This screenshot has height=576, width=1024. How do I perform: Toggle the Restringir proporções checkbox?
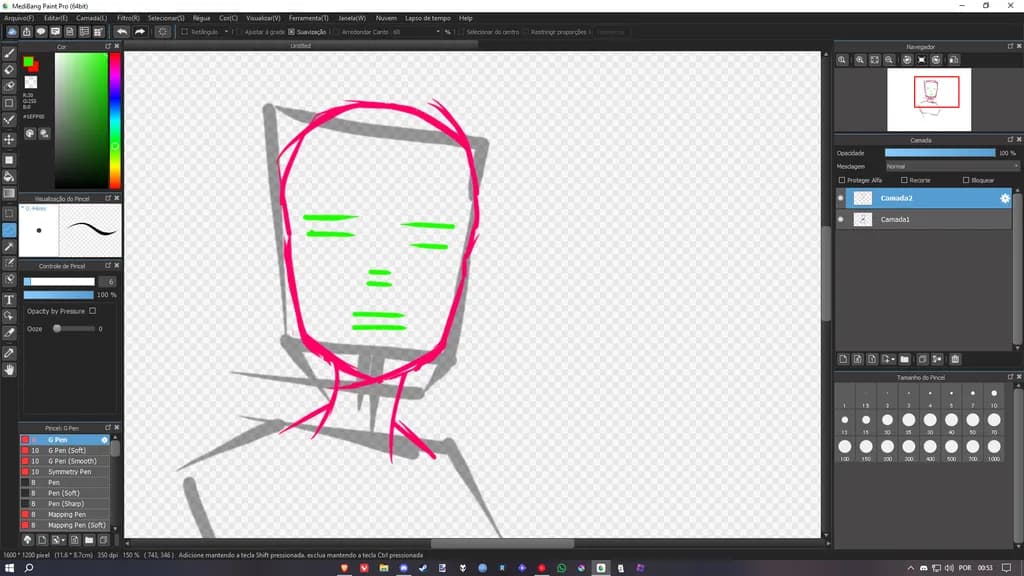pyautogui.click(x=526, y=31)
